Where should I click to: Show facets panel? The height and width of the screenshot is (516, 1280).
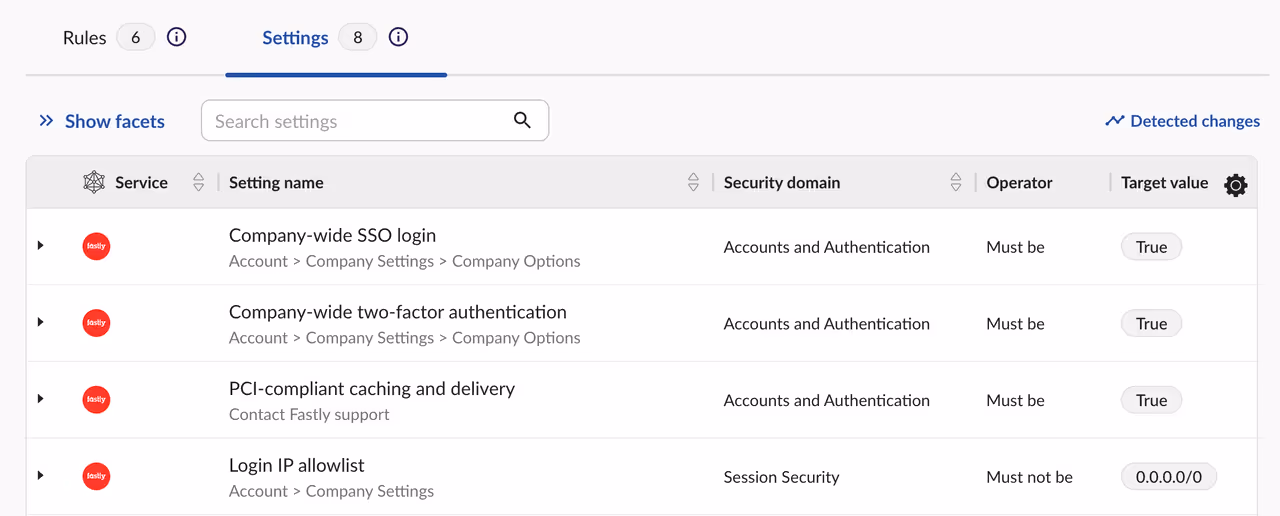tap(102, 121)
